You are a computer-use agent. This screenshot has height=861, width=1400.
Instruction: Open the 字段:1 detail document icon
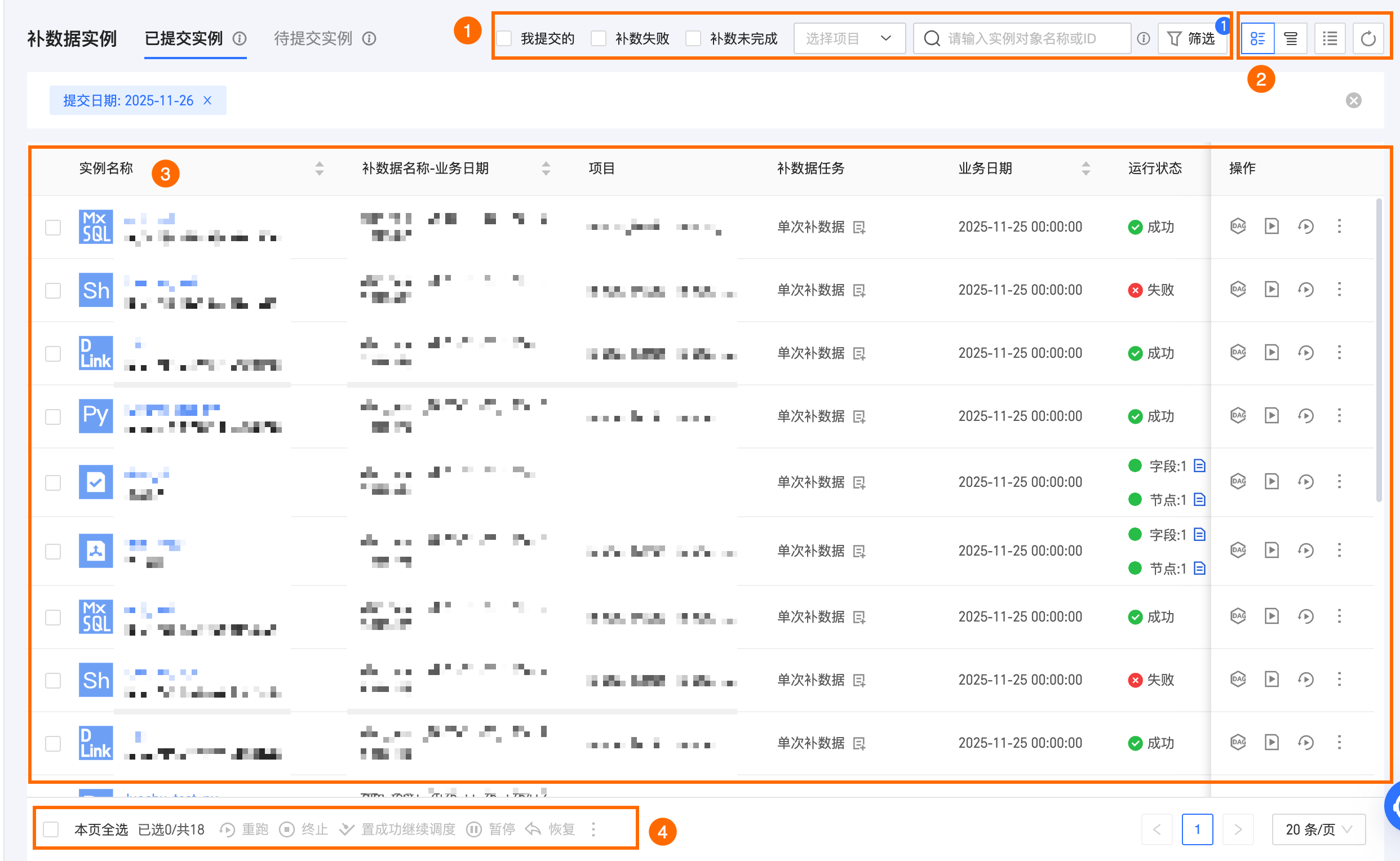[x=1199, y=466]
